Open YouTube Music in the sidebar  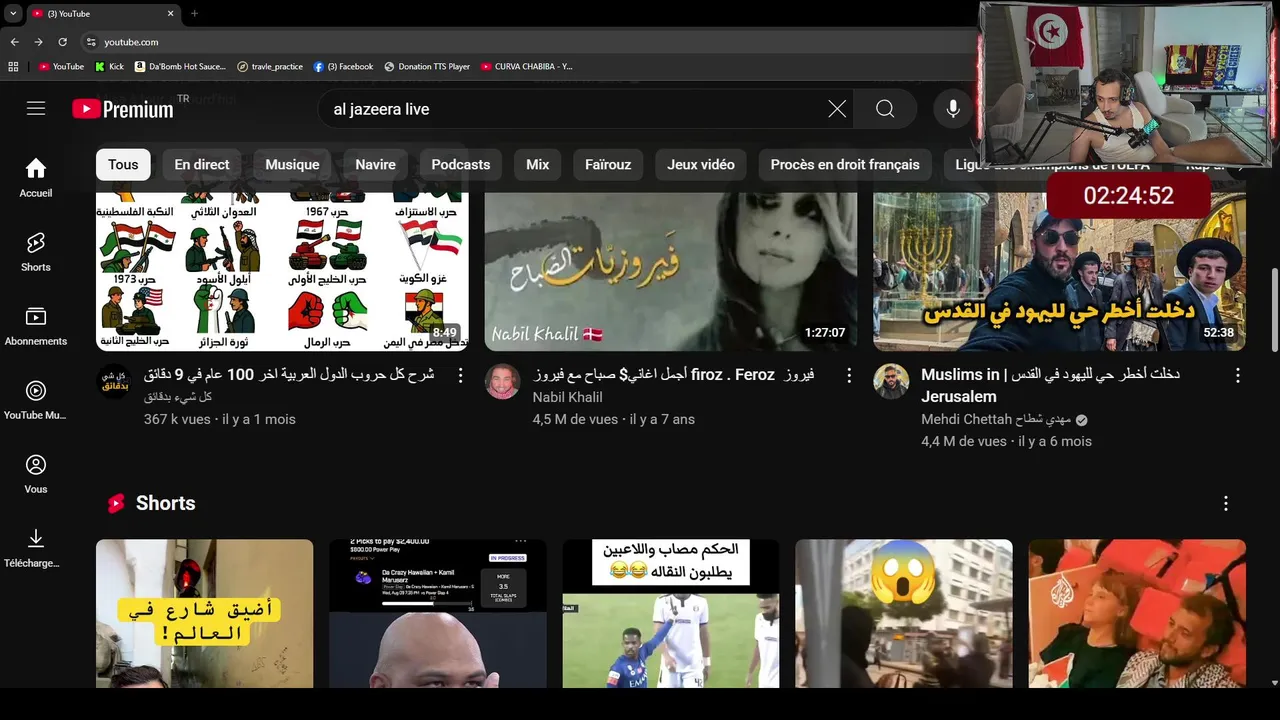pyautogui.click(x=36, y=400)
